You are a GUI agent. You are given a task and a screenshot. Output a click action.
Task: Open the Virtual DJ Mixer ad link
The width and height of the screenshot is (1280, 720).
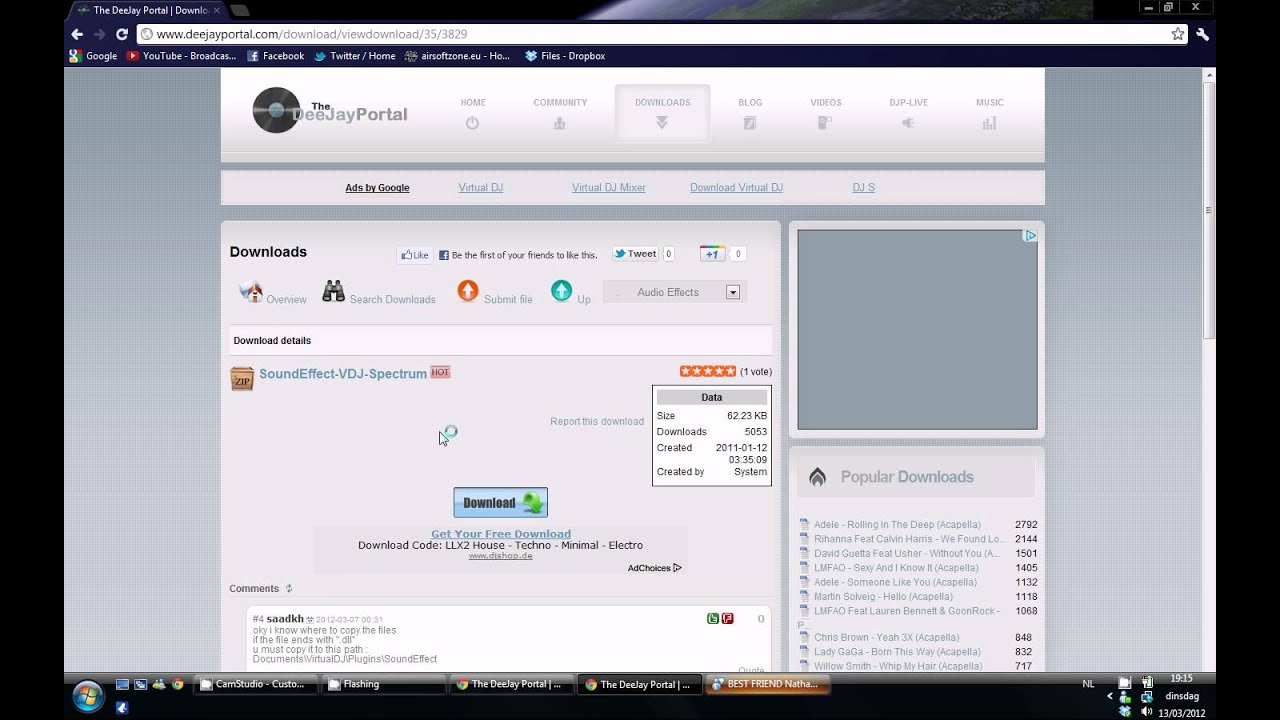click(x=609, y=188)
